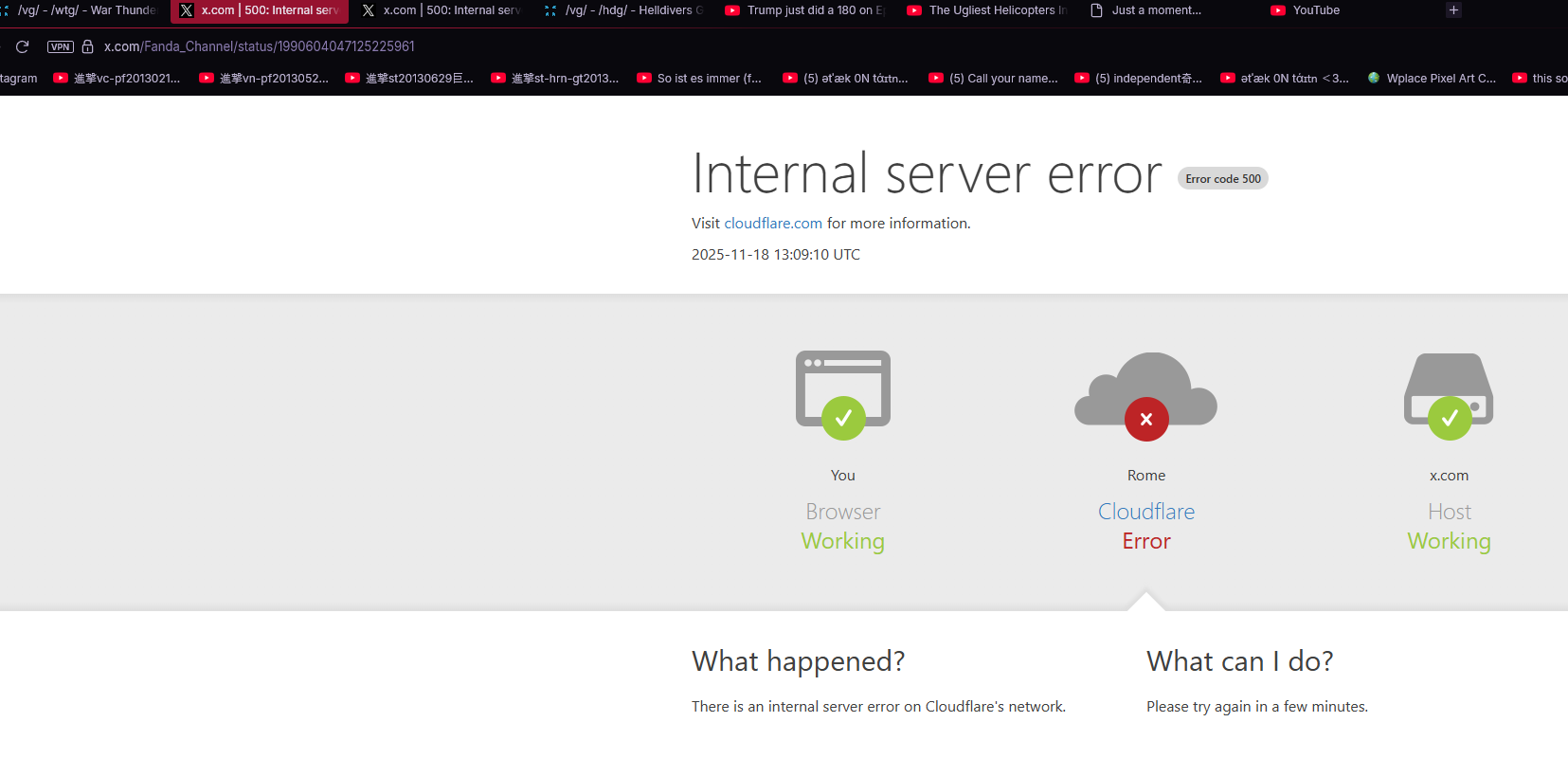Image resolution: width=1568 pixels, height=758 pixels.
Task: Click the 'Error code 500' badge
Action: [1223, 179]
